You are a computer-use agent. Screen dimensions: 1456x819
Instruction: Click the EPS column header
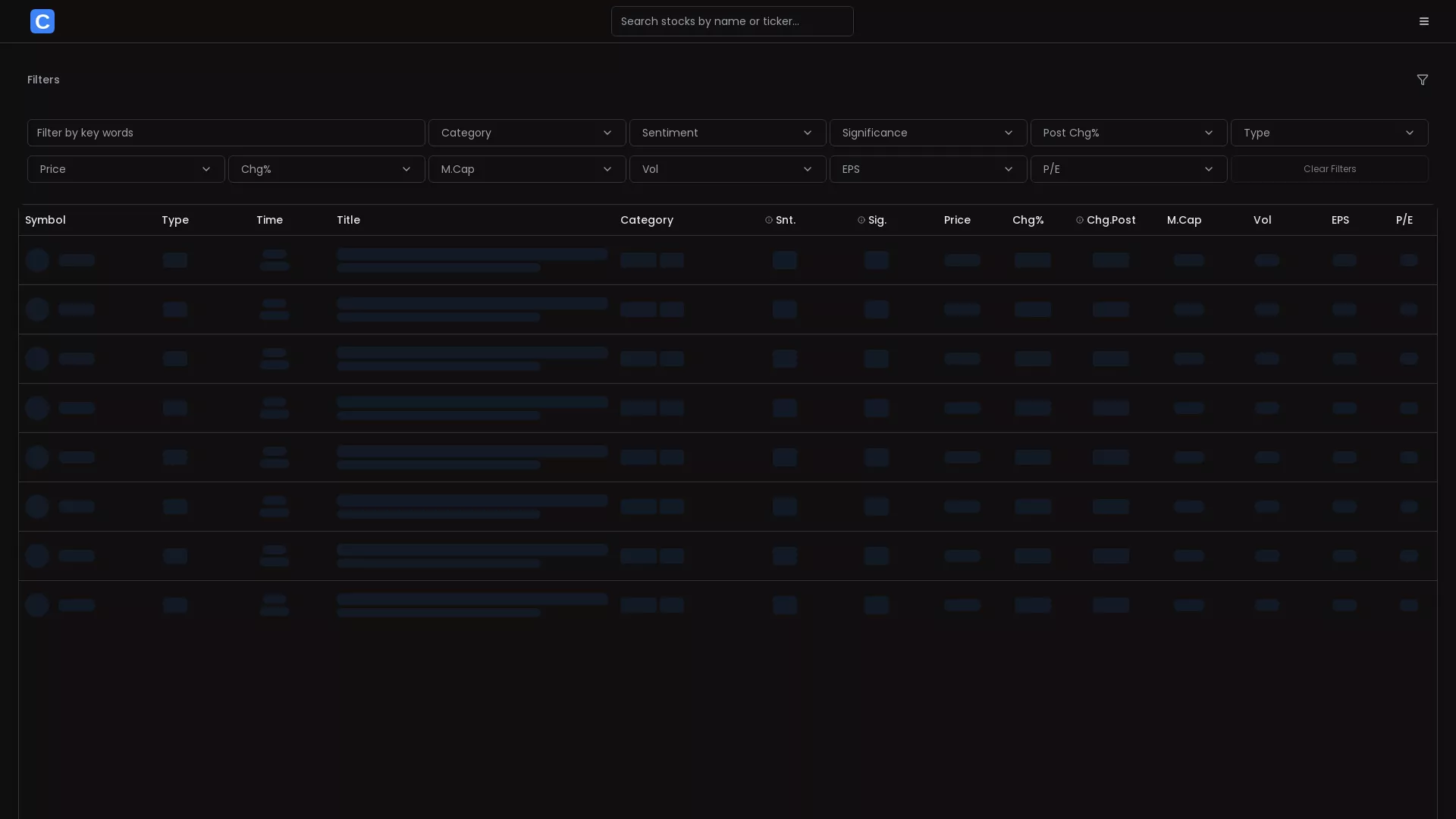point(1340,220)
